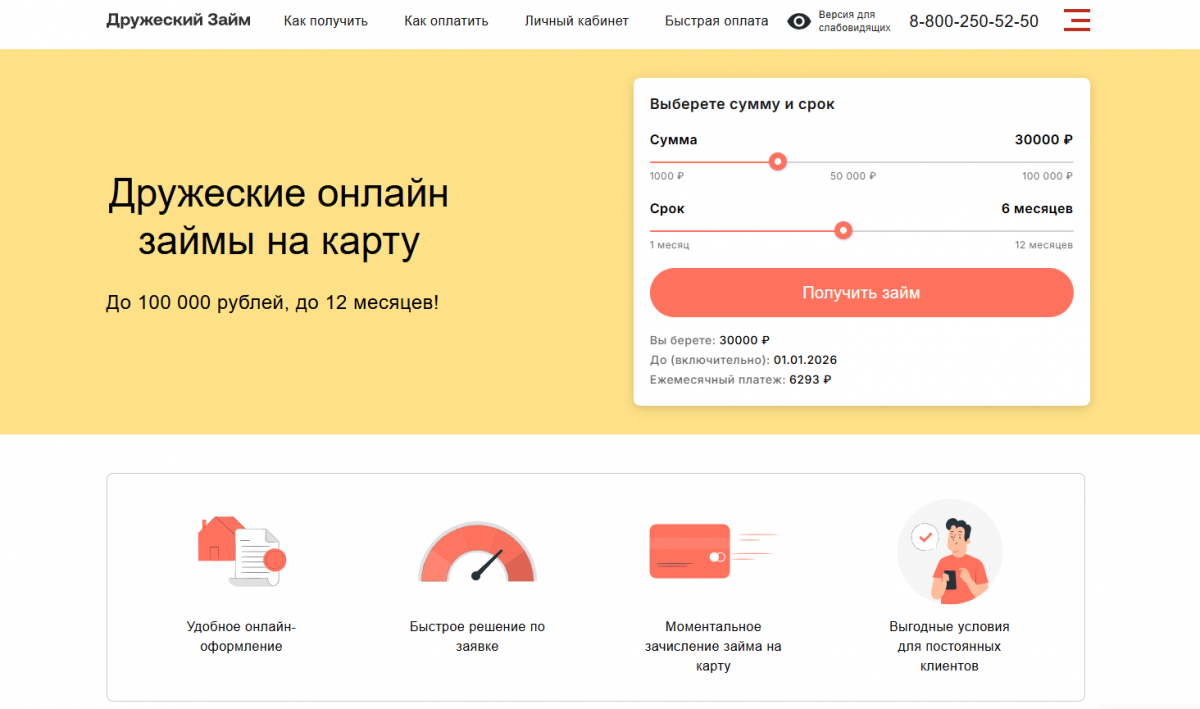
Task: Click the Версия для слабовидящих link
Action: click(854, 21)
